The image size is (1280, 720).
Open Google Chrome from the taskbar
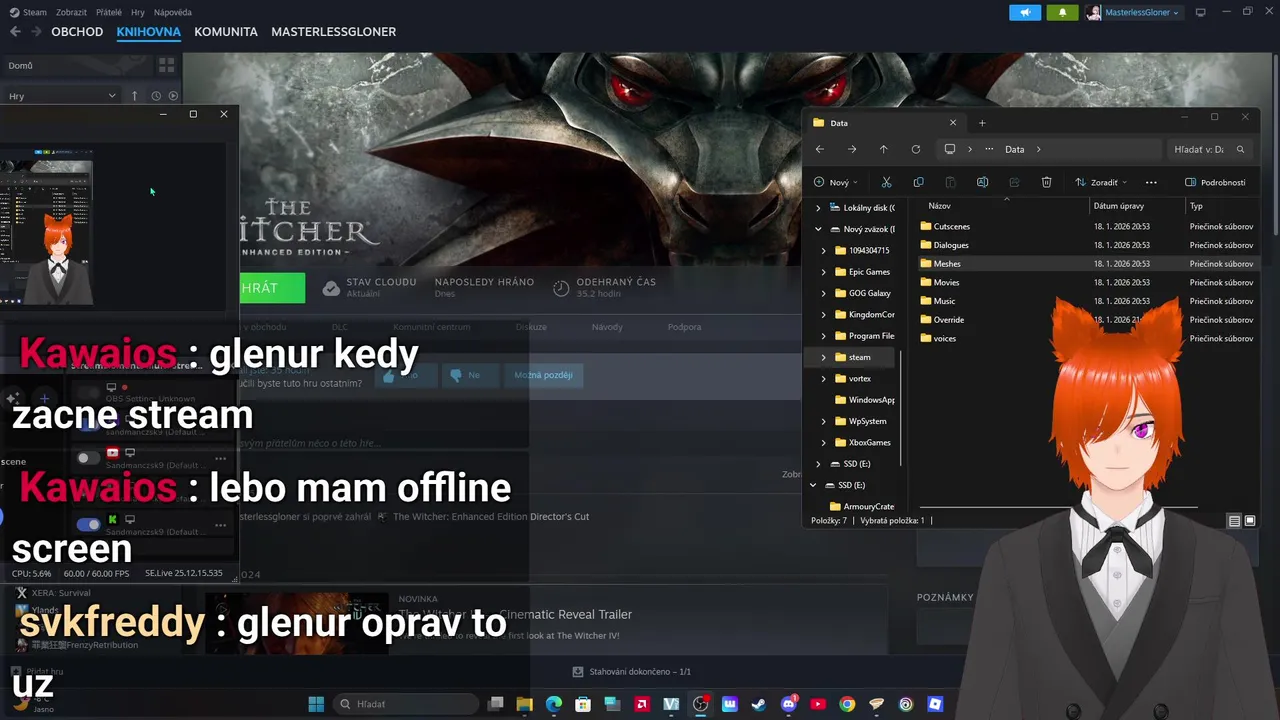click(847, 704)
